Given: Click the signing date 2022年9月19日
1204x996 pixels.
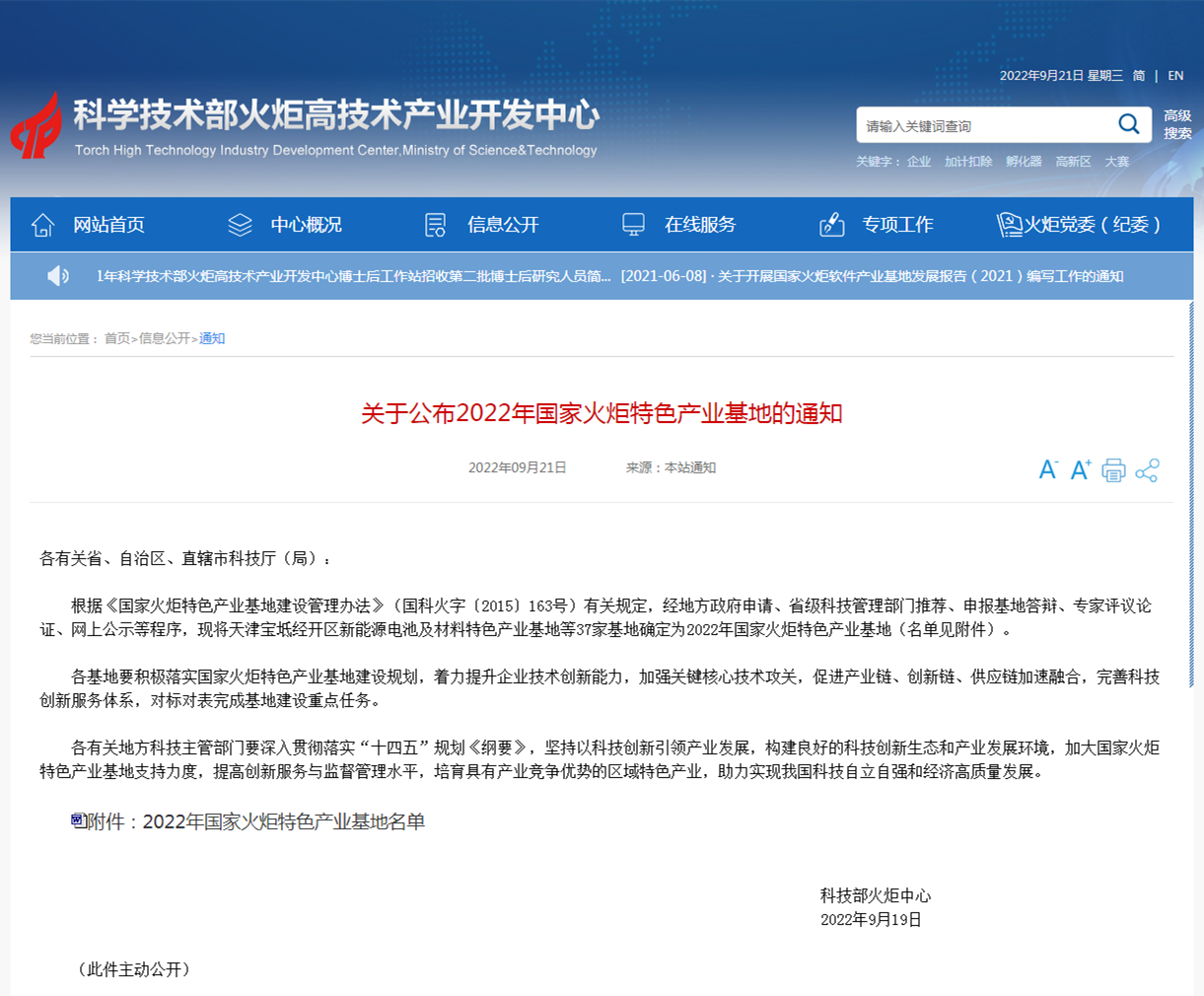Looking at the screenshot, I should 871,919.
